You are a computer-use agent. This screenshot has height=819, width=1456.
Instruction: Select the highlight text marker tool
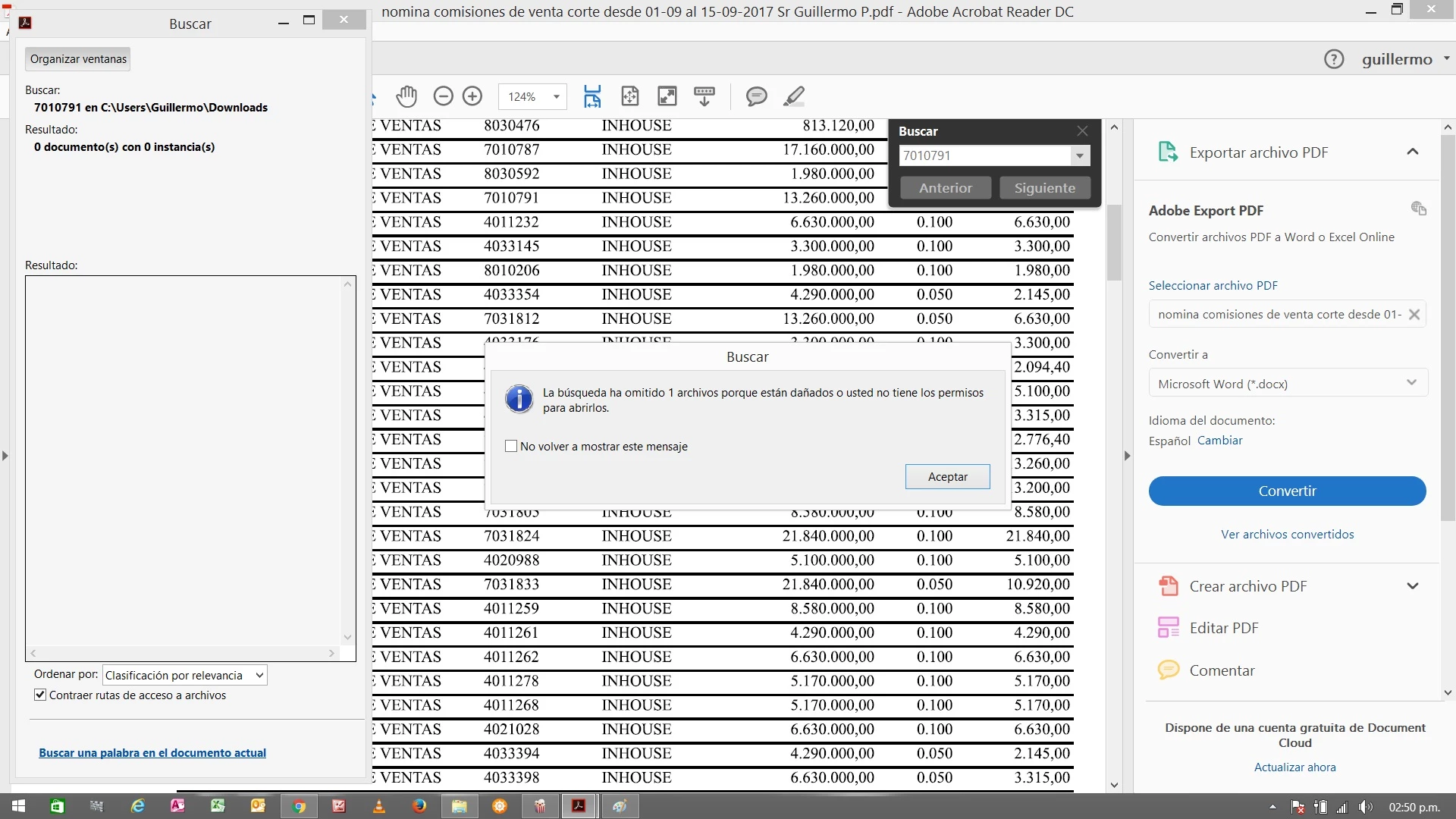[793, 96]
